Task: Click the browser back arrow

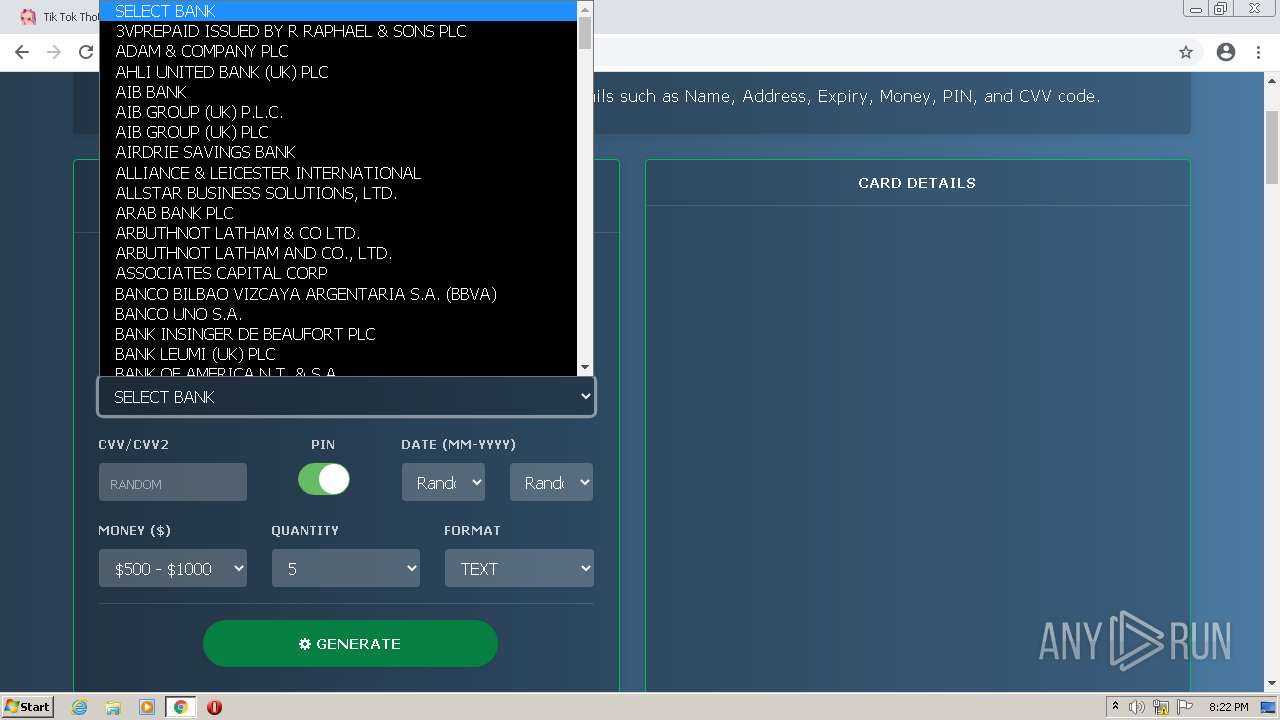Action: tap(22, 52)
